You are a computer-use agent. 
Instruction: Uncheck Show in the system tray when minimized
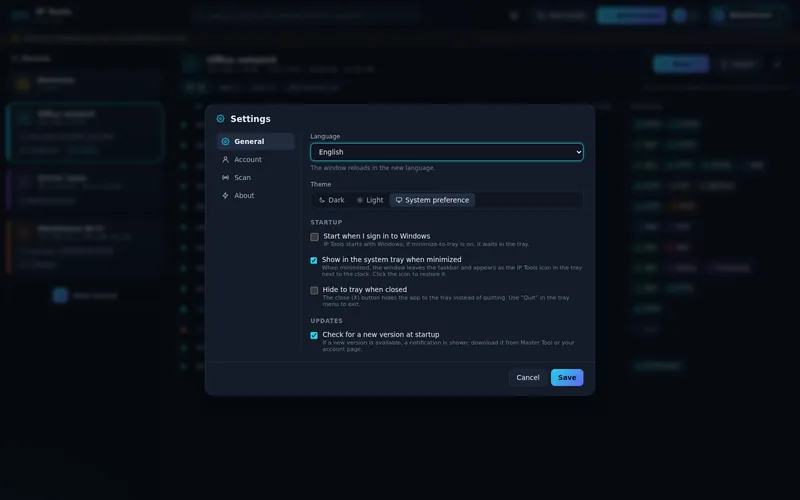point(314,260)
